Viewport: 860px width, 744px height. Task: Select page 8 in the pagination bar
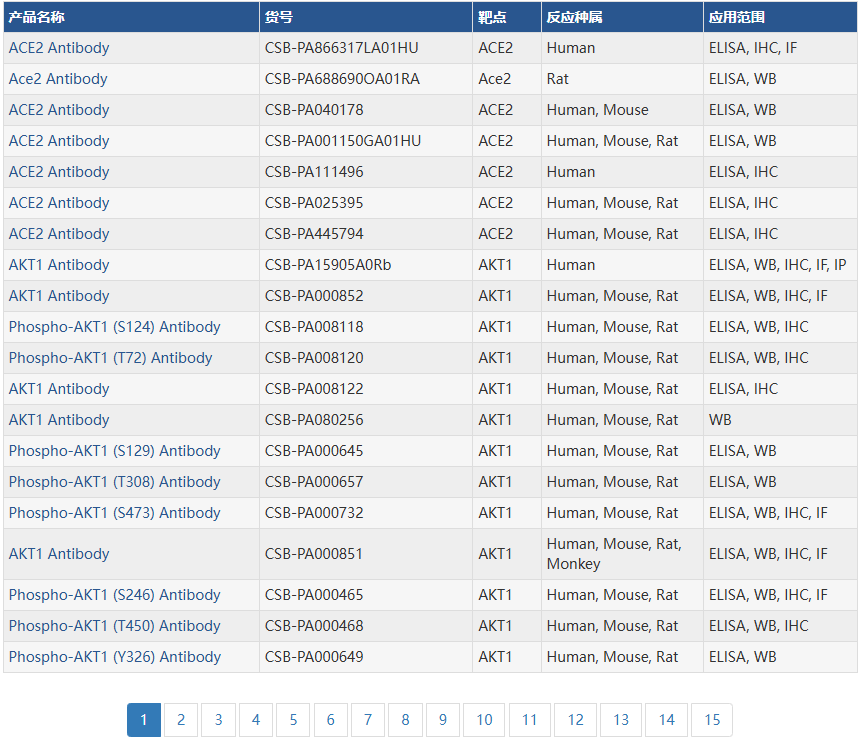[405, 720]
